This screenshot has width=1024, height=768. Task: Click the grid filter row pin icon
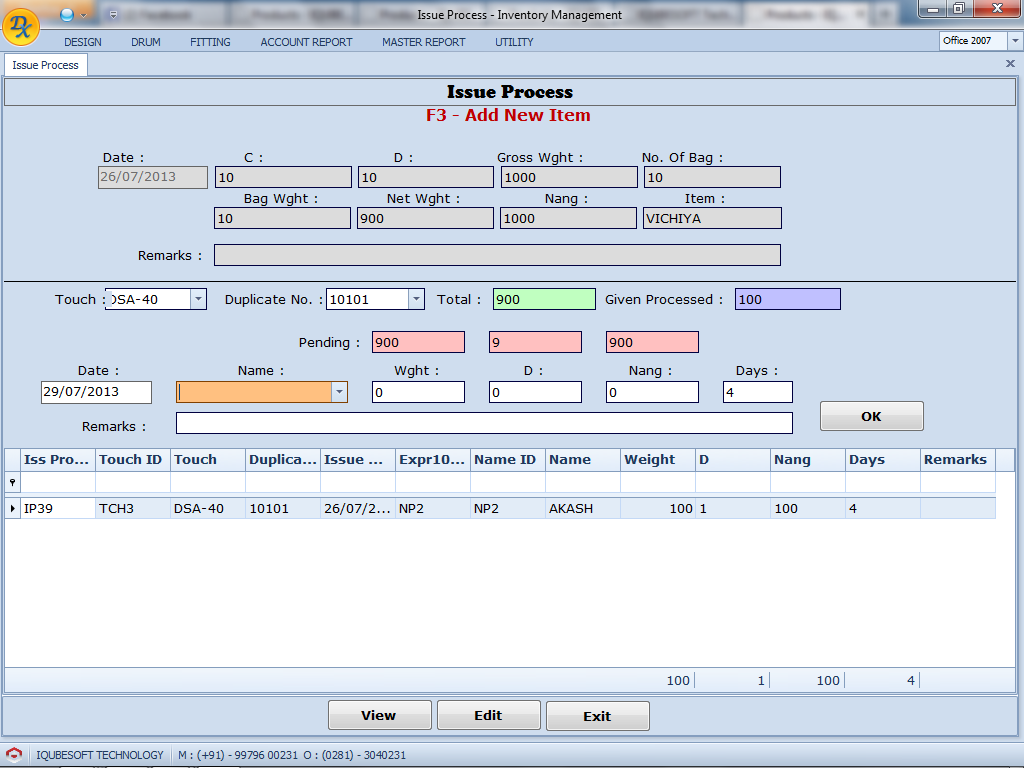(12, 482)
